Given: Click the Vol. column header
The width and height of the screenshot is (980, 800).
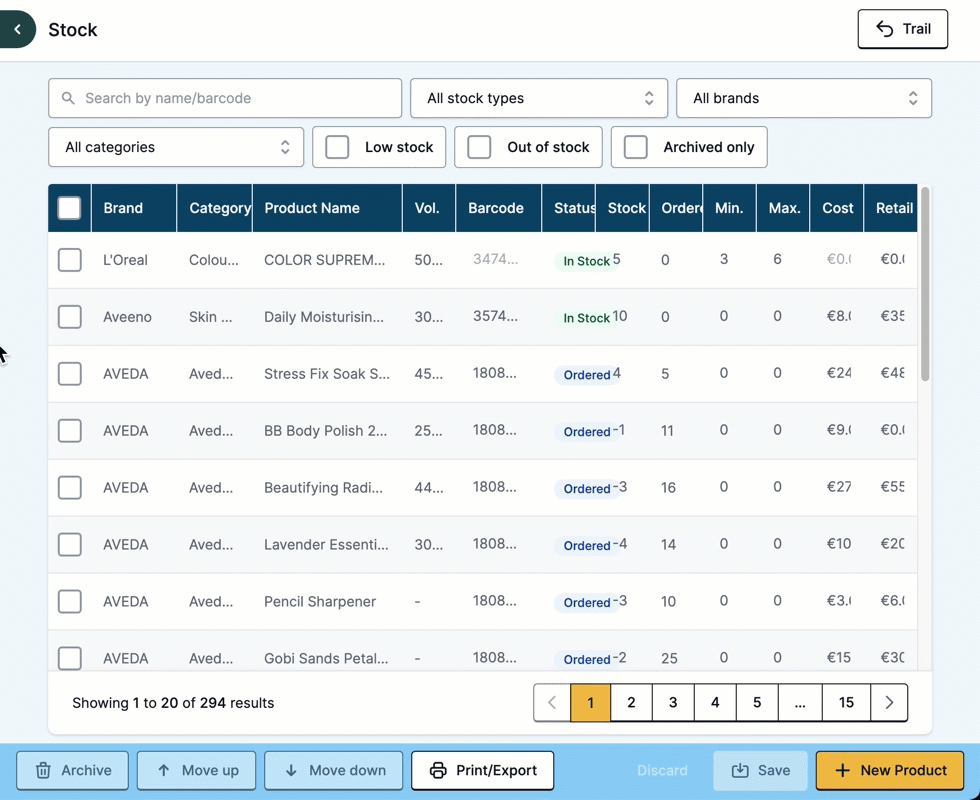Looking at the screenshot, I should click(x=429, y=208).
